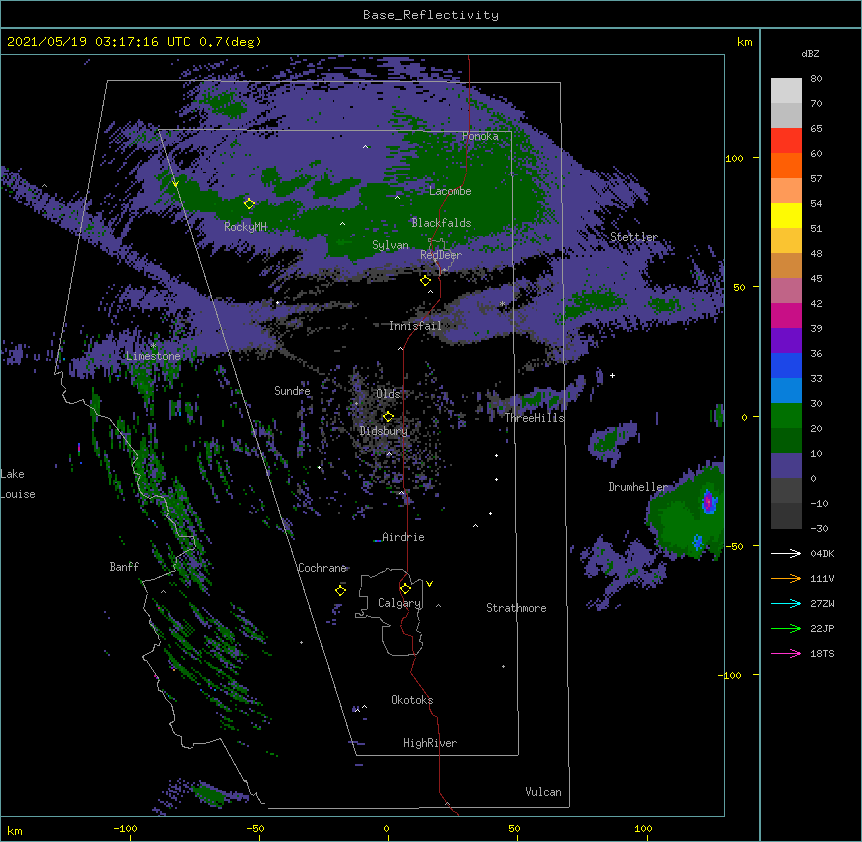
Task: Click the 04DK legend text
Action: [822, 553]
